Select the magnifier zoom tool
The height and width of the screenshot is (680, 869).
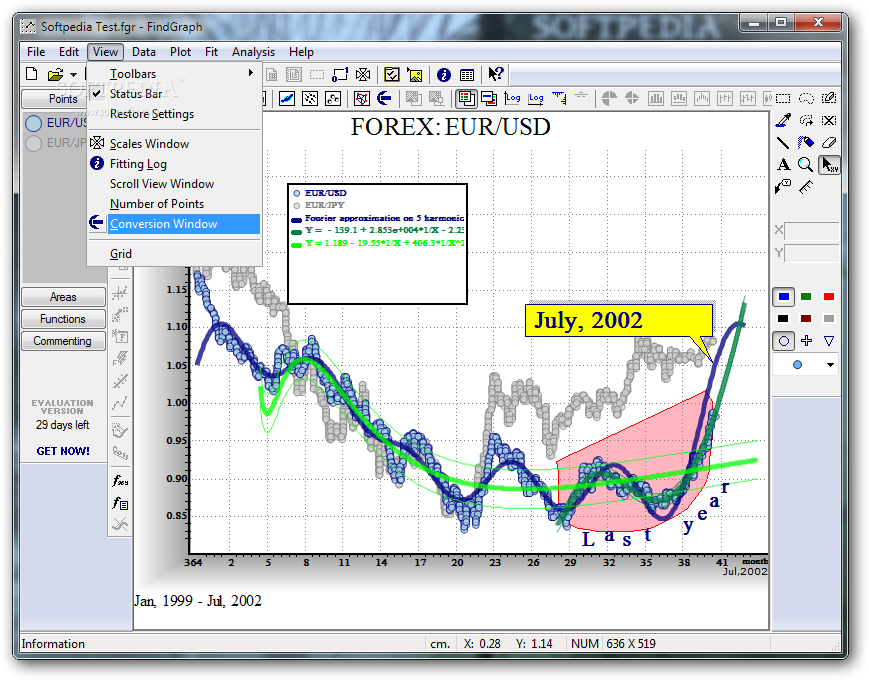pos(805,165)
